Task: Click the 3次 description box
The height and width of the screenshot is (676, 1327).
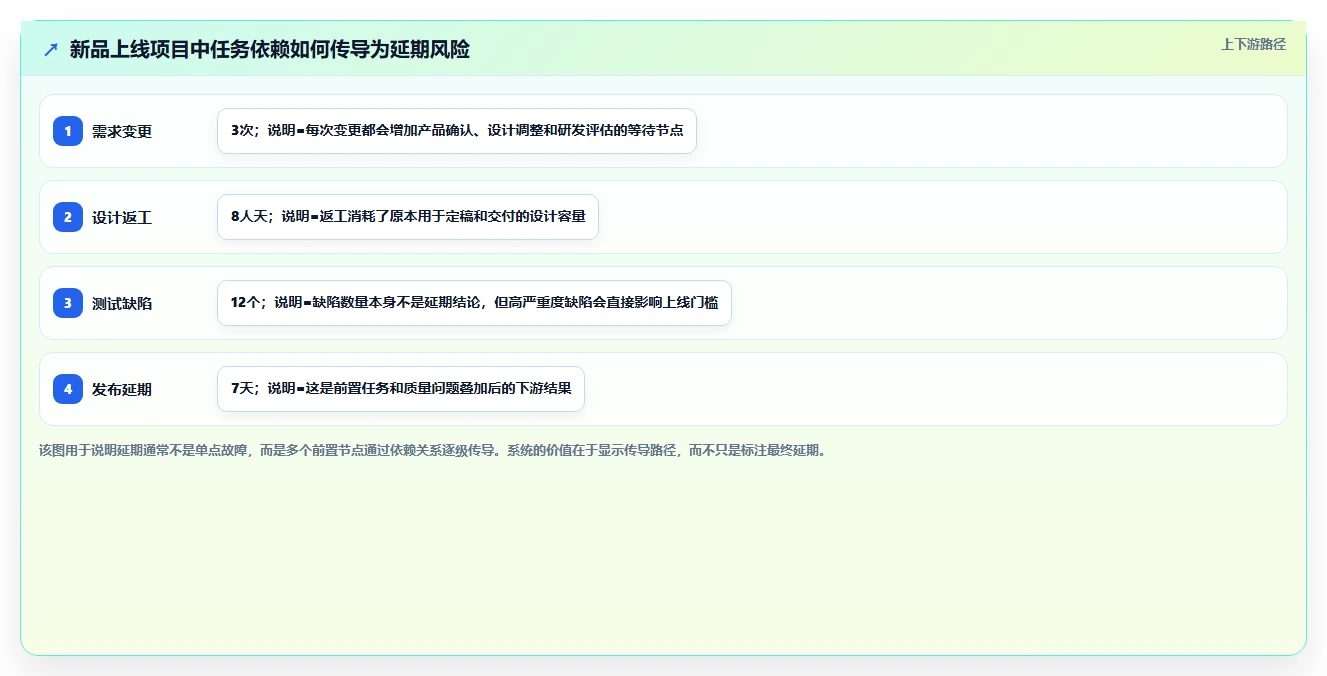Action: click(x=457, y=131)
